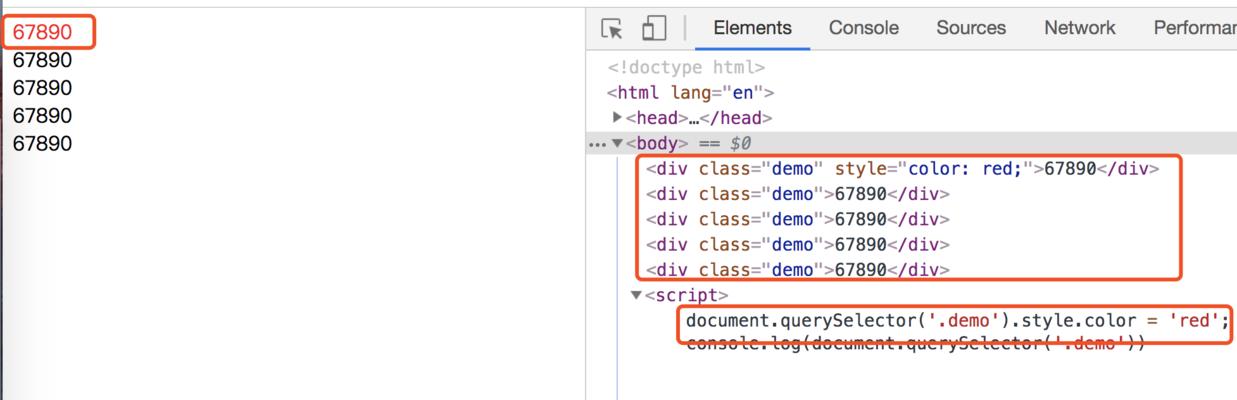Viewport: 1237px width, 400px height.
Task: Click the console.log script line
Action: point(915,344)
